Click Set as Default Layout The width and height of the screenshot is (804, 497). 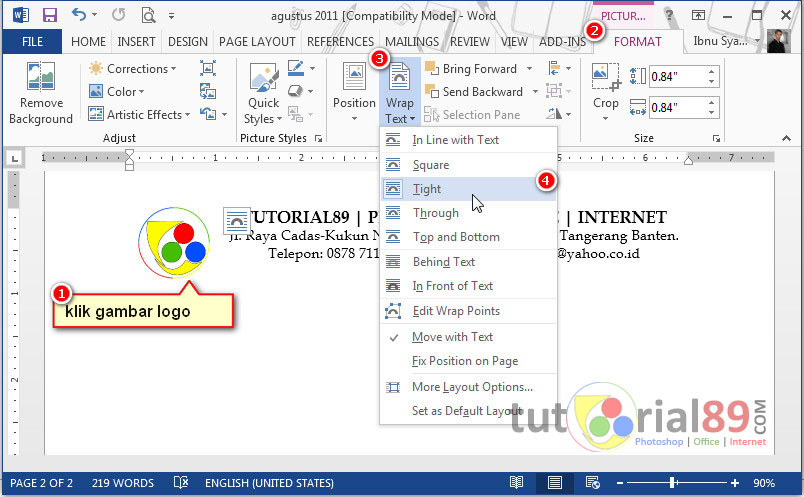(x=468, y=411)
